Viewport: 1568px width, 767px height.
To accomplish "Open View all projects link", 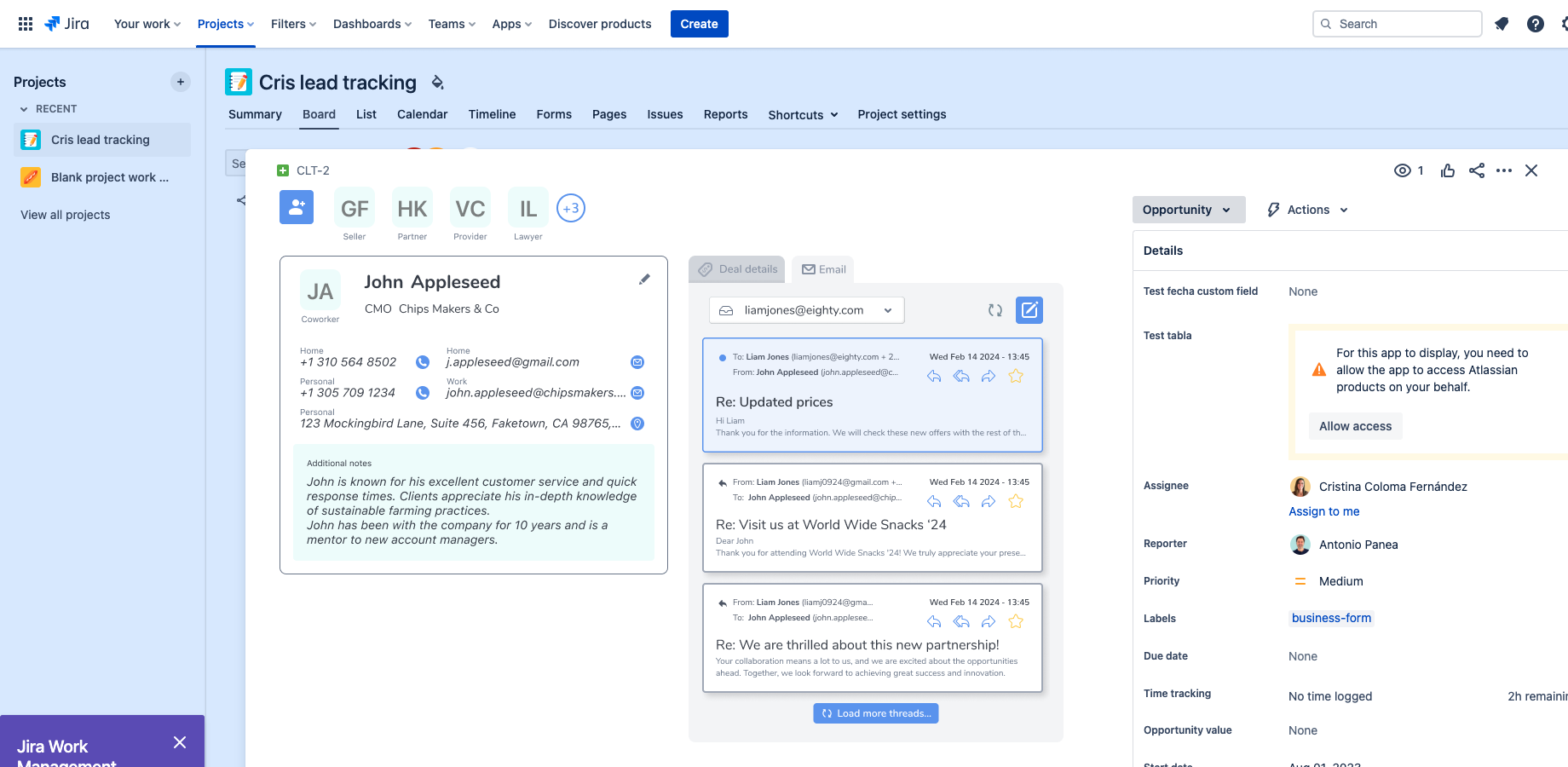I will (x=66, y=215).
